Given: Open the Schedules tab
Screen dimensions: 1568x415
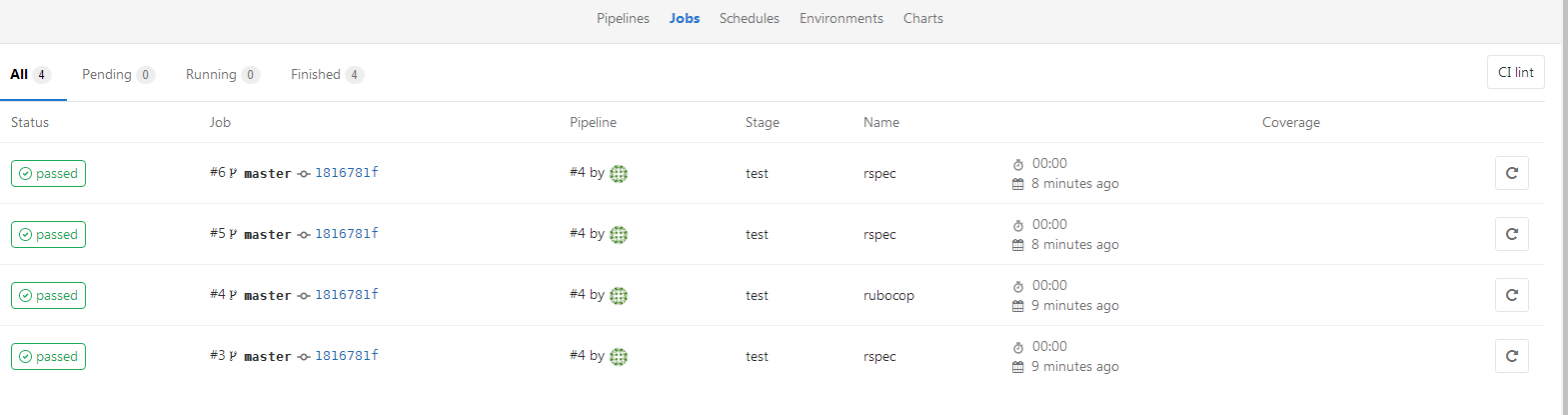Looking at the screenshot, I should tap(749, 18).
